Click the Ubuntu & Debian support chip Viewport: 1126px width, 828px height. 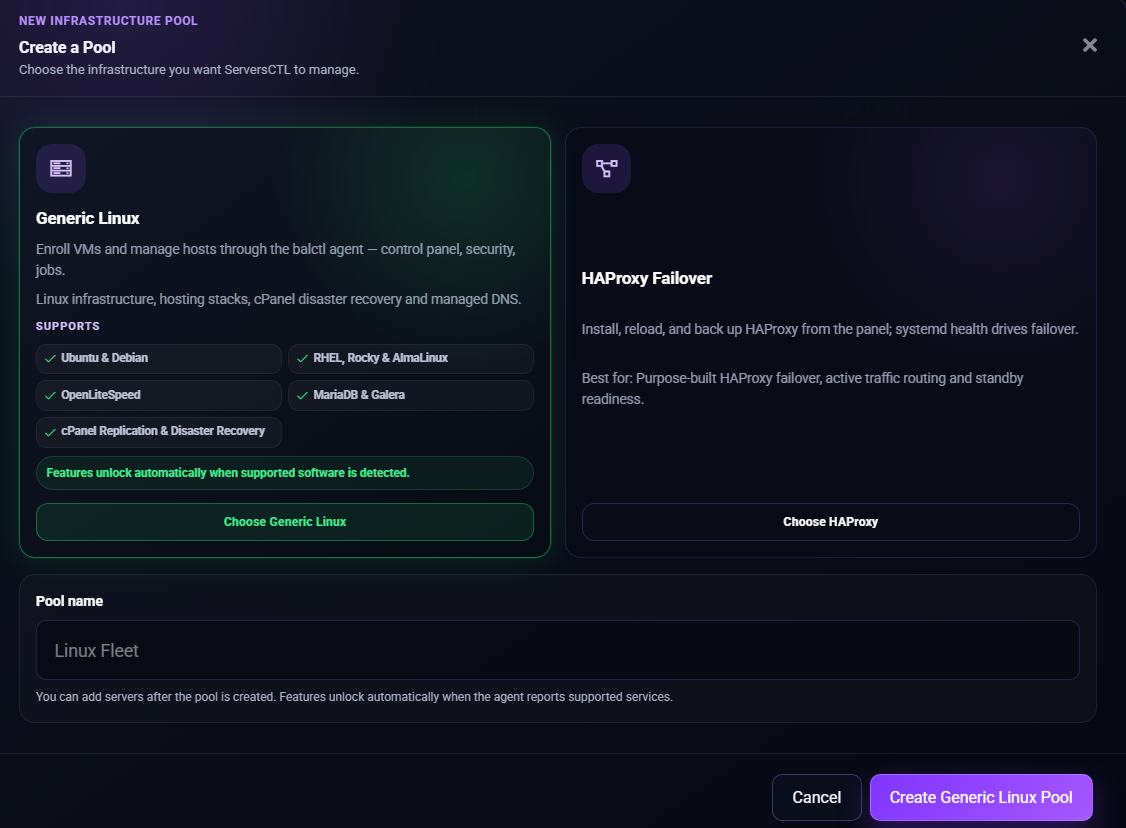point(159,358)
